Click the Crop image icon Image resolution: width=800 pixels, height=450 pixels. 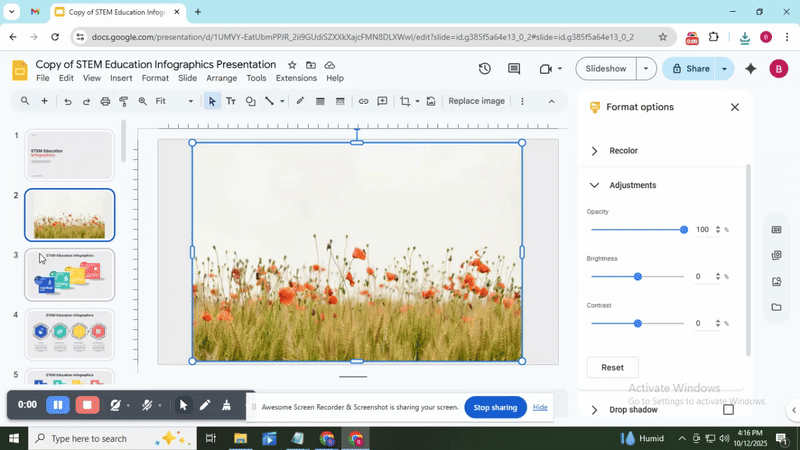pos(405,101)
